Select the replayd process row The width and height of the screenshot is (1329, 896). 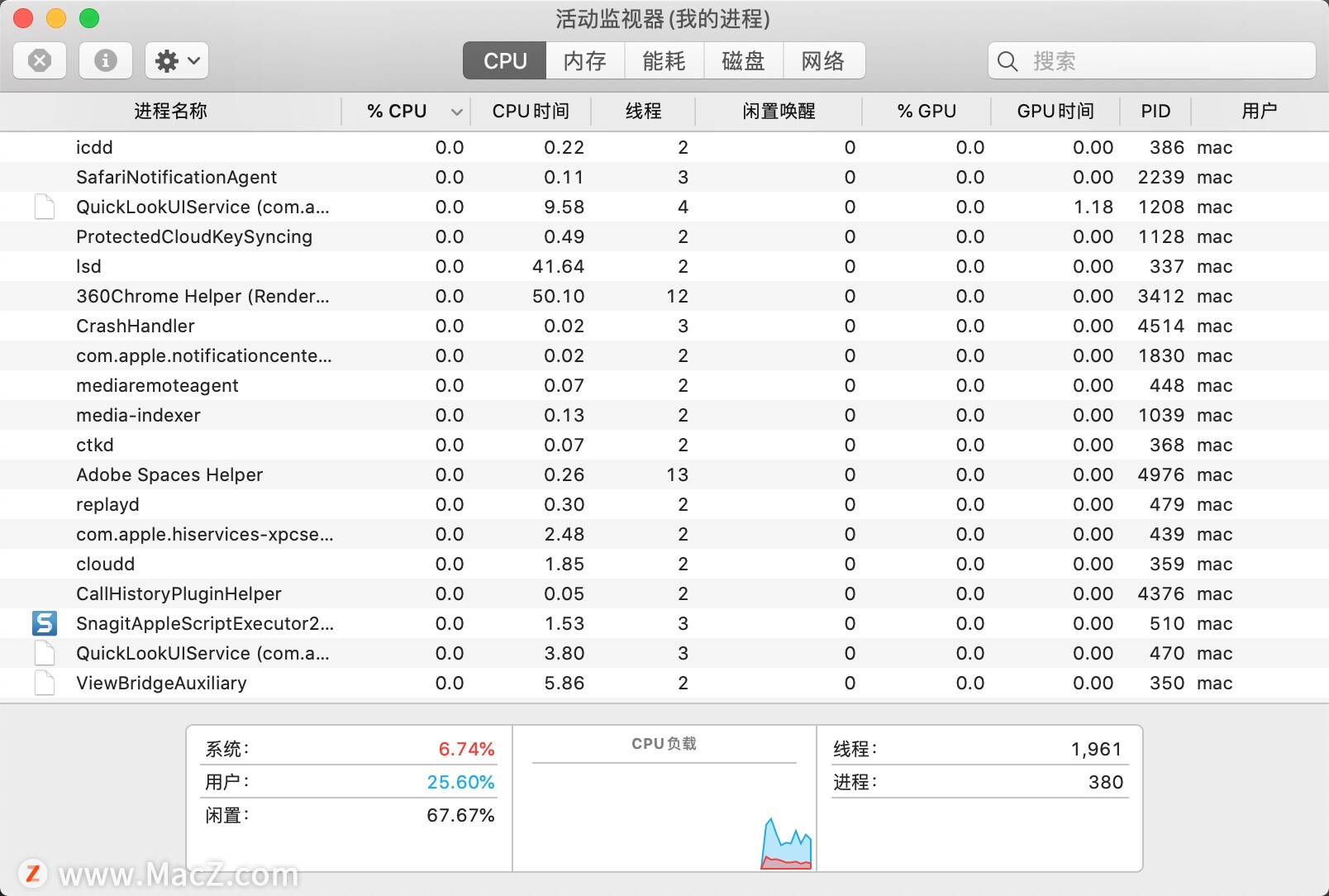(664, 504)
